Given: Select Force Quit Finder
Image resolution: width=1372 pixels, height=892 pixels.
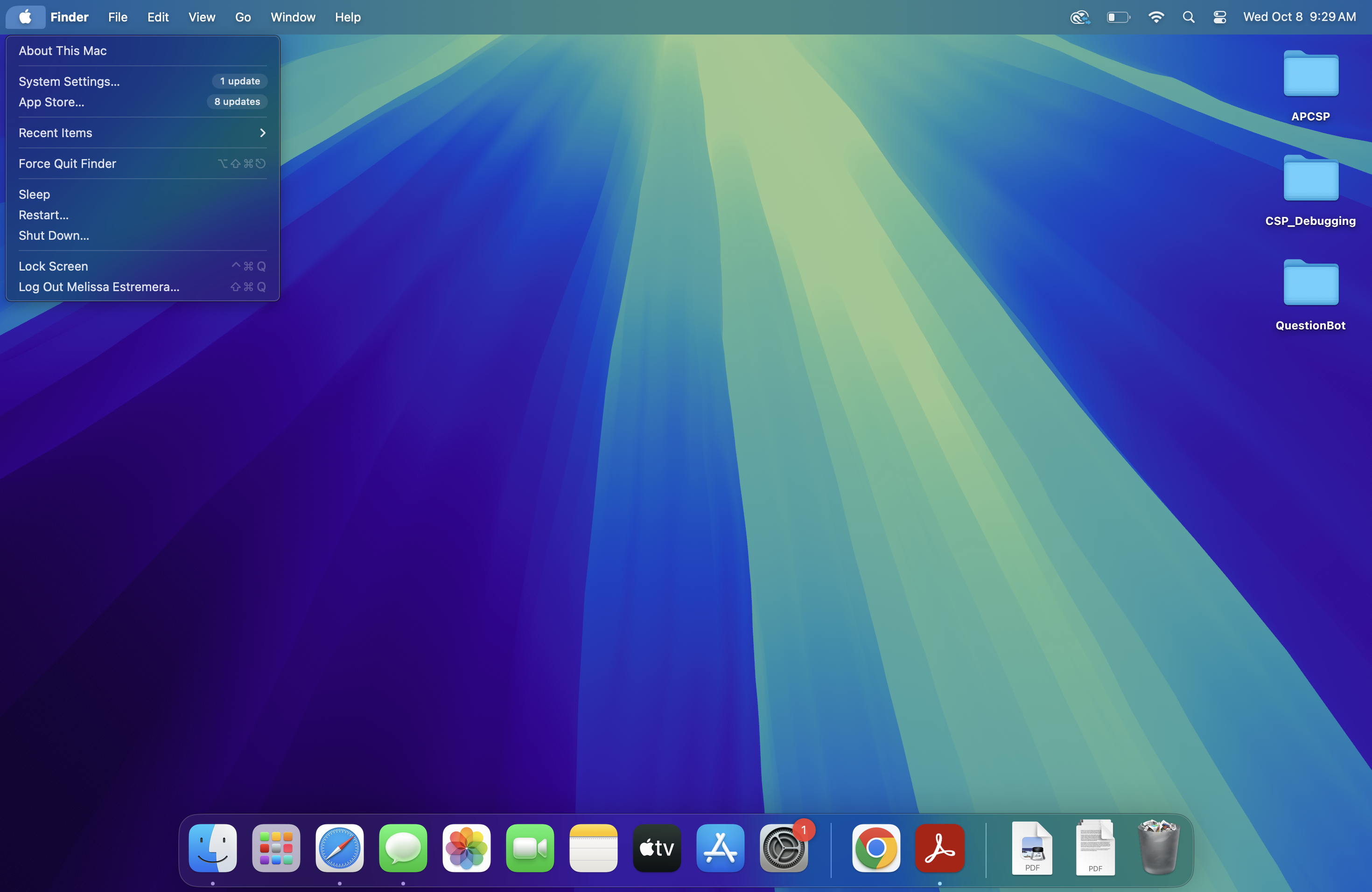Looking at the screenshot, I should pos(68,164).
